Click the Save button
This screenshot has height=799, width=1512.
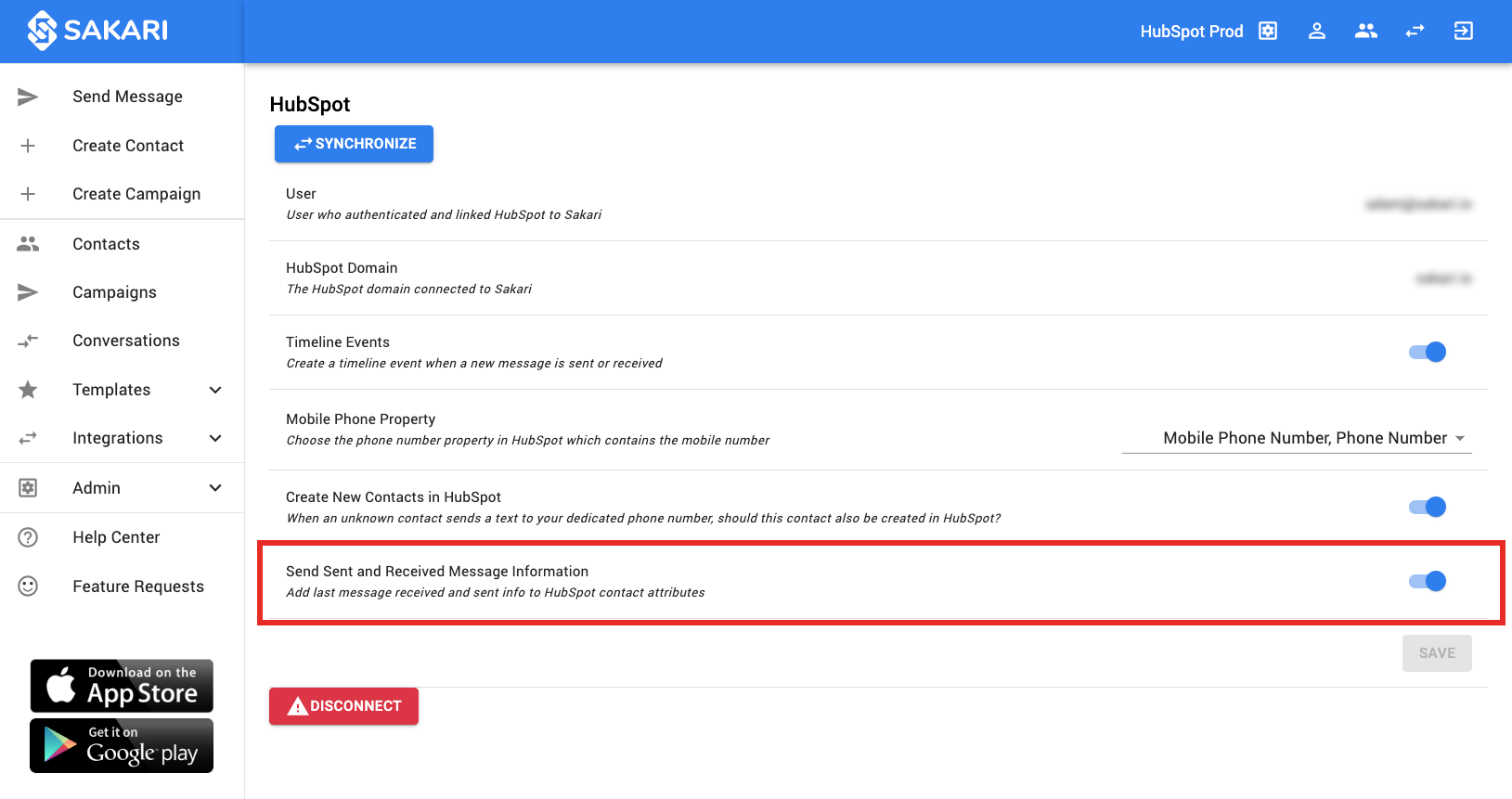tap(1437, 653)
